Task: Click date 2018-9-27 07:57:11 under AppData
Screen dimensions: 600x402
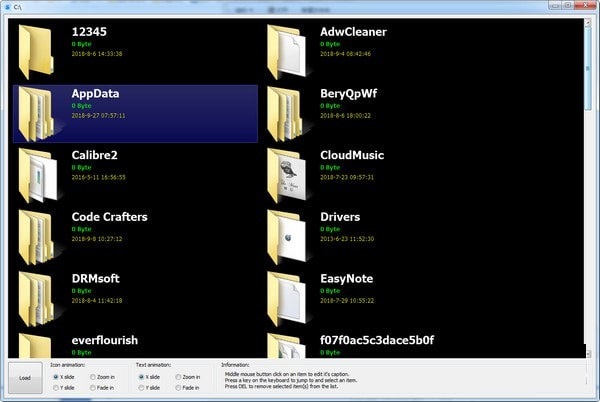Action: [98, 116]
